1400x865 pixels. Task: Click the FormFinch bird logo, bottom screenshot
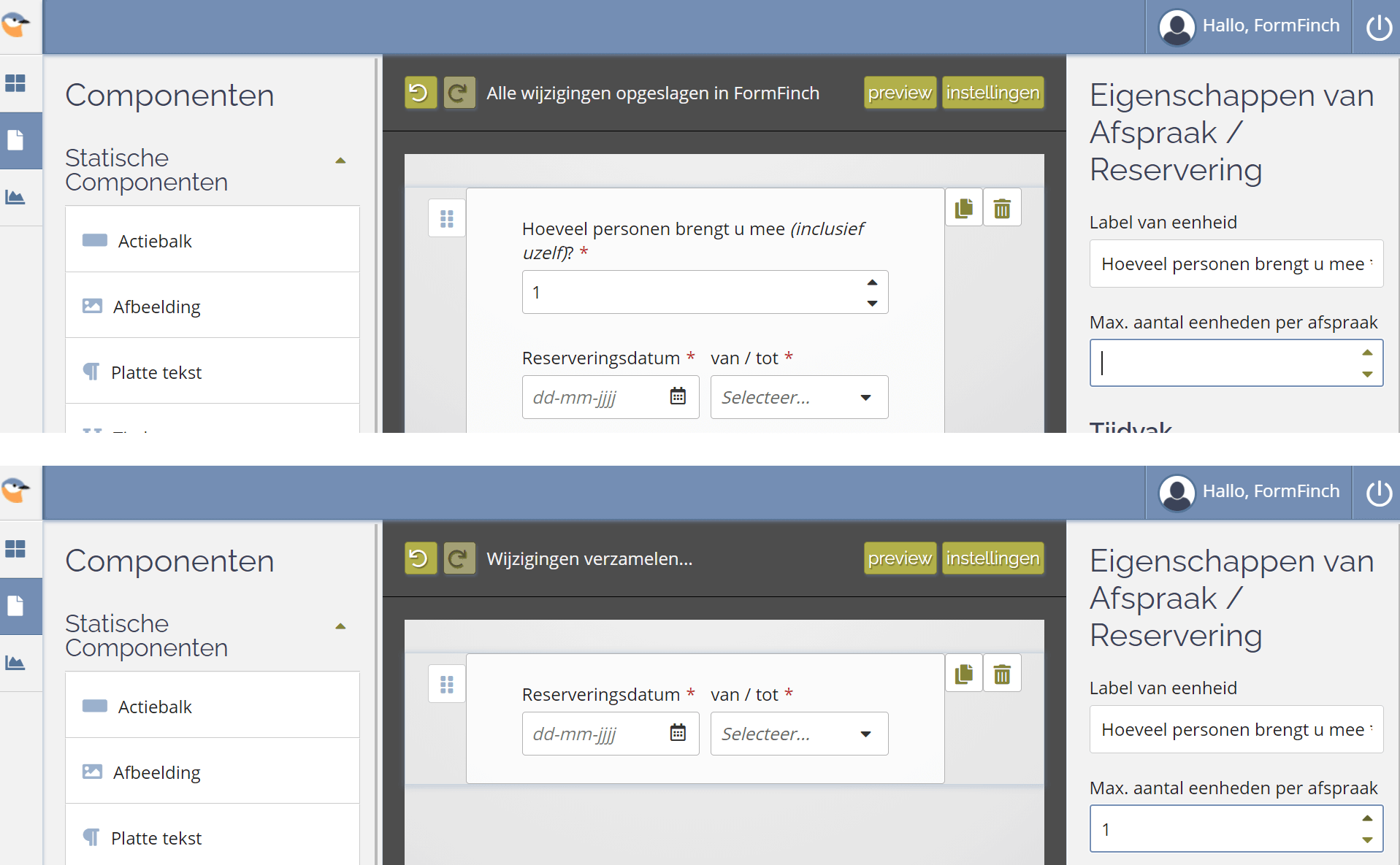15,491
